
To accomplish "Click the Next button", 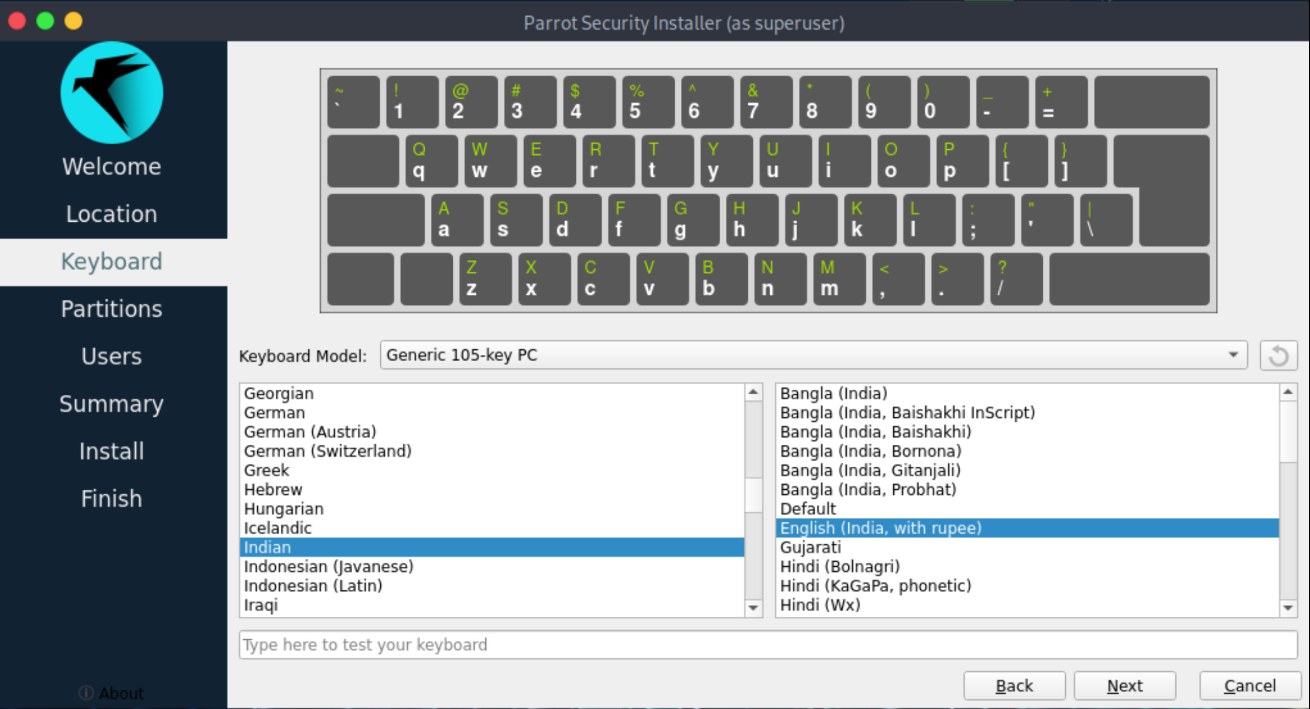I will (1125, 686).
